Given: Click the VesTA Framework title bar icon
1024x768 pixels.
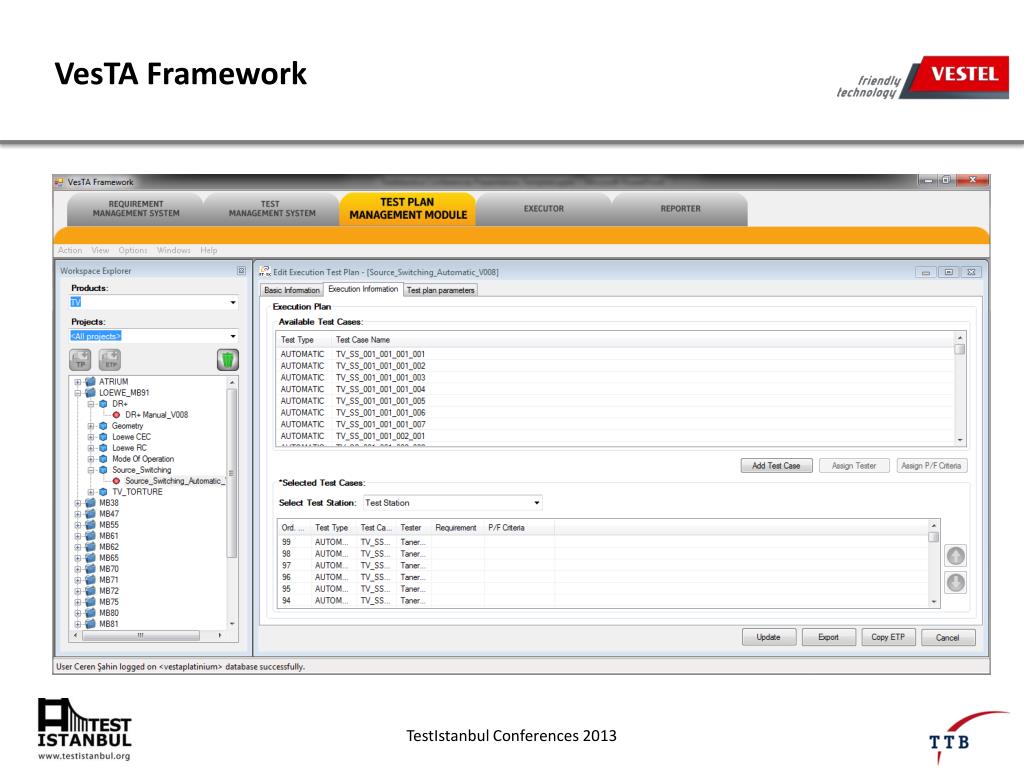Looking at the screenshot, I should (x=59, y=182).
